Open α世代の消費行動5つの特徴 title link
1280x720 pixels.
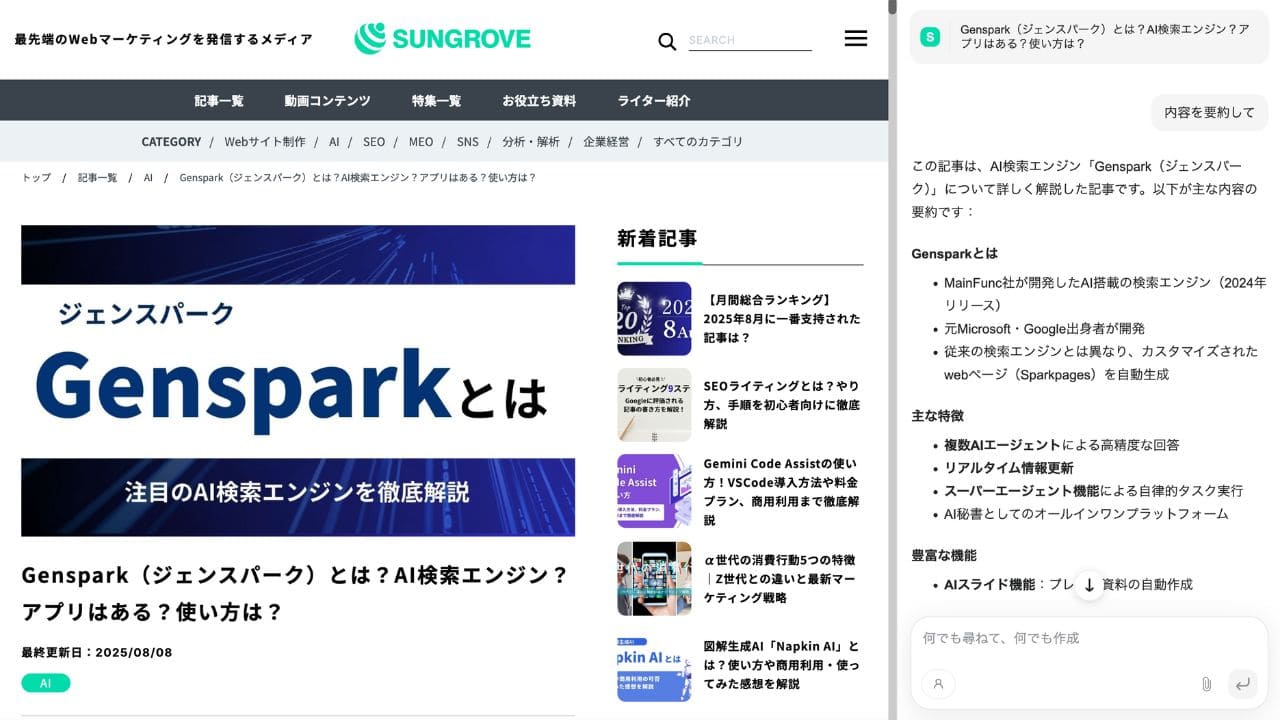[780, 578]
